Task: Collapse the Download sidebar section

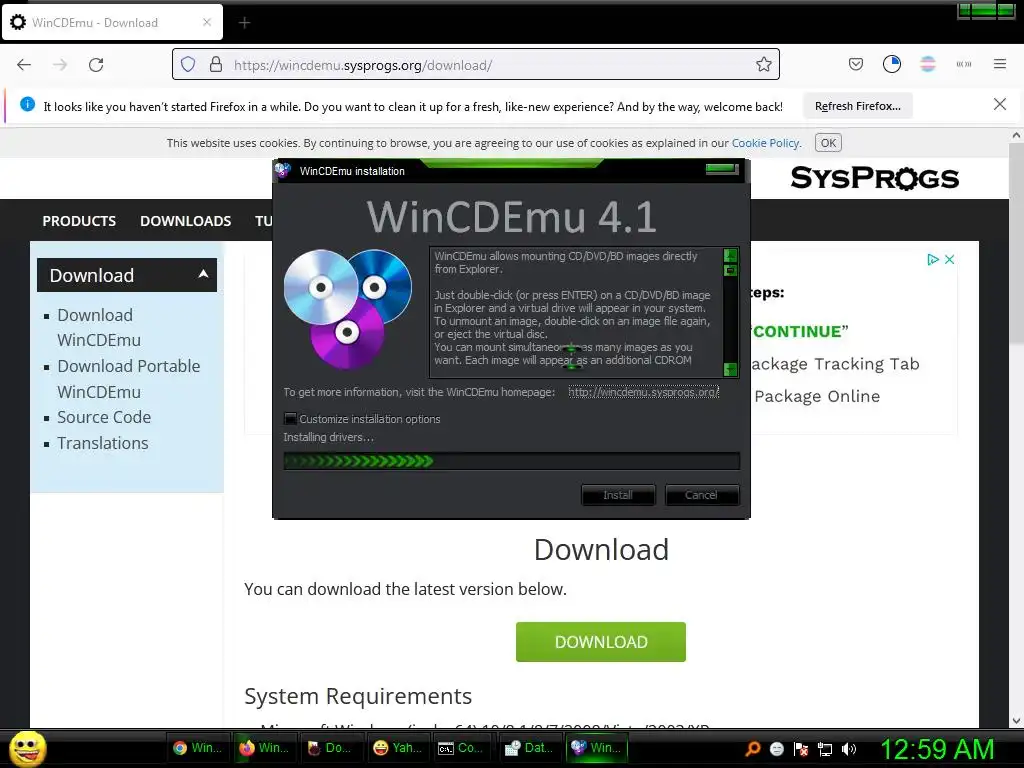Action: [x=203, y=274]
